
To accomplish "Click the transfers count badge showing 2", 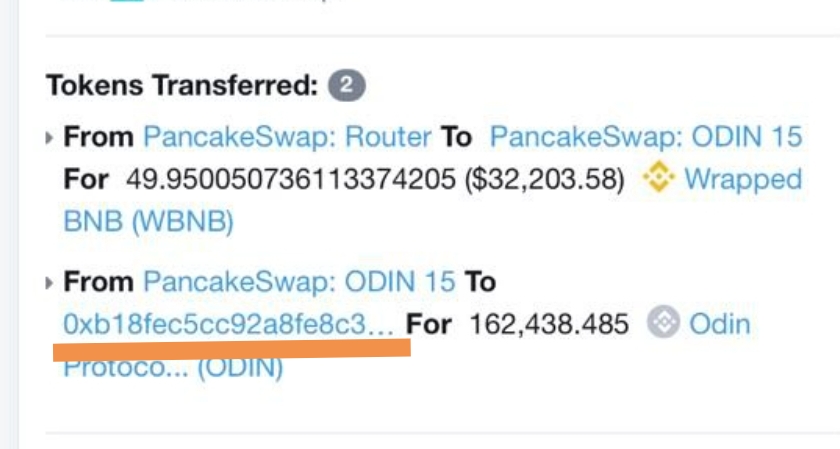I will tap(347, 86).
